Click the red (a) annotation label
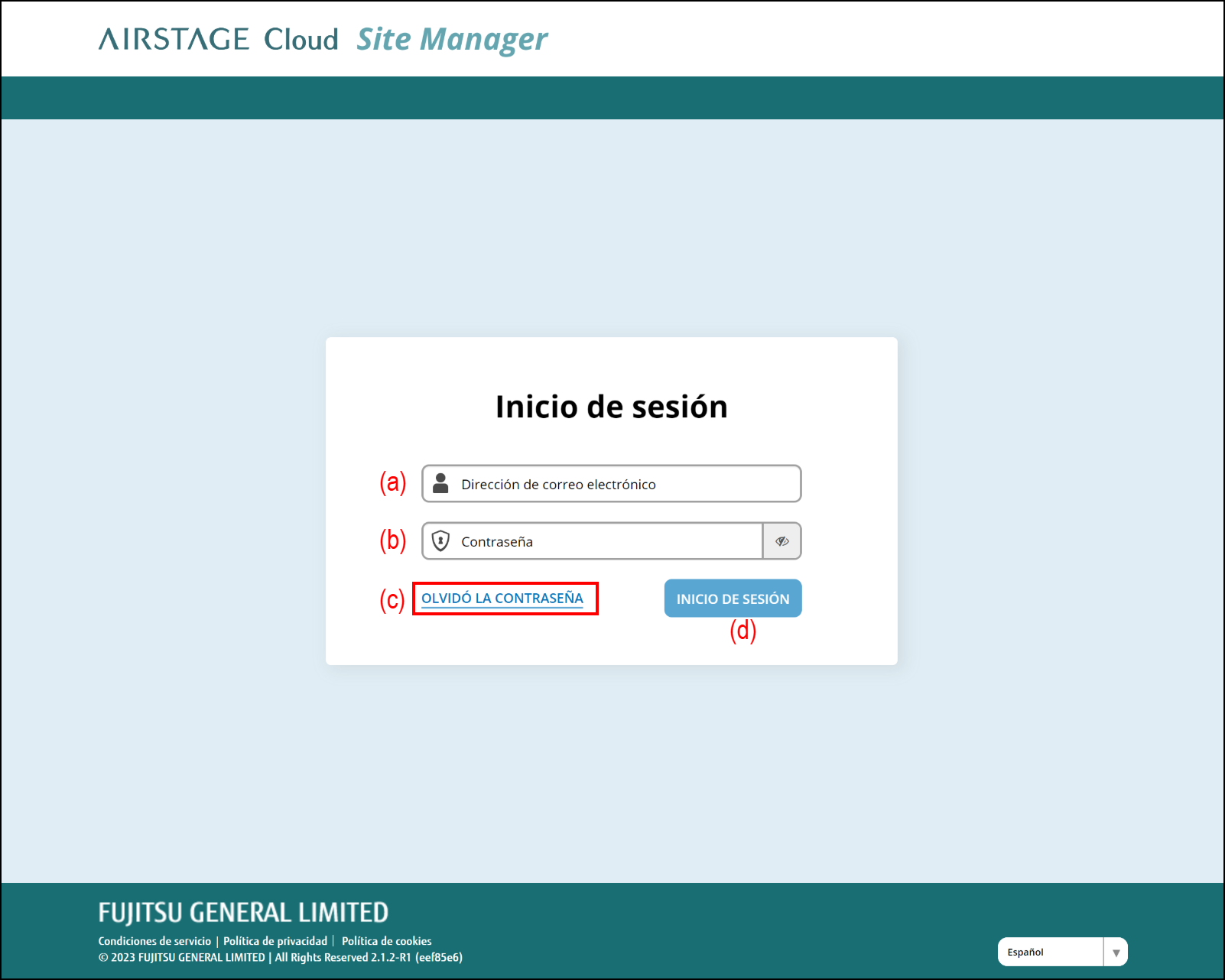The width and height of the screenshot is (1225, 980). click(392, 482)
